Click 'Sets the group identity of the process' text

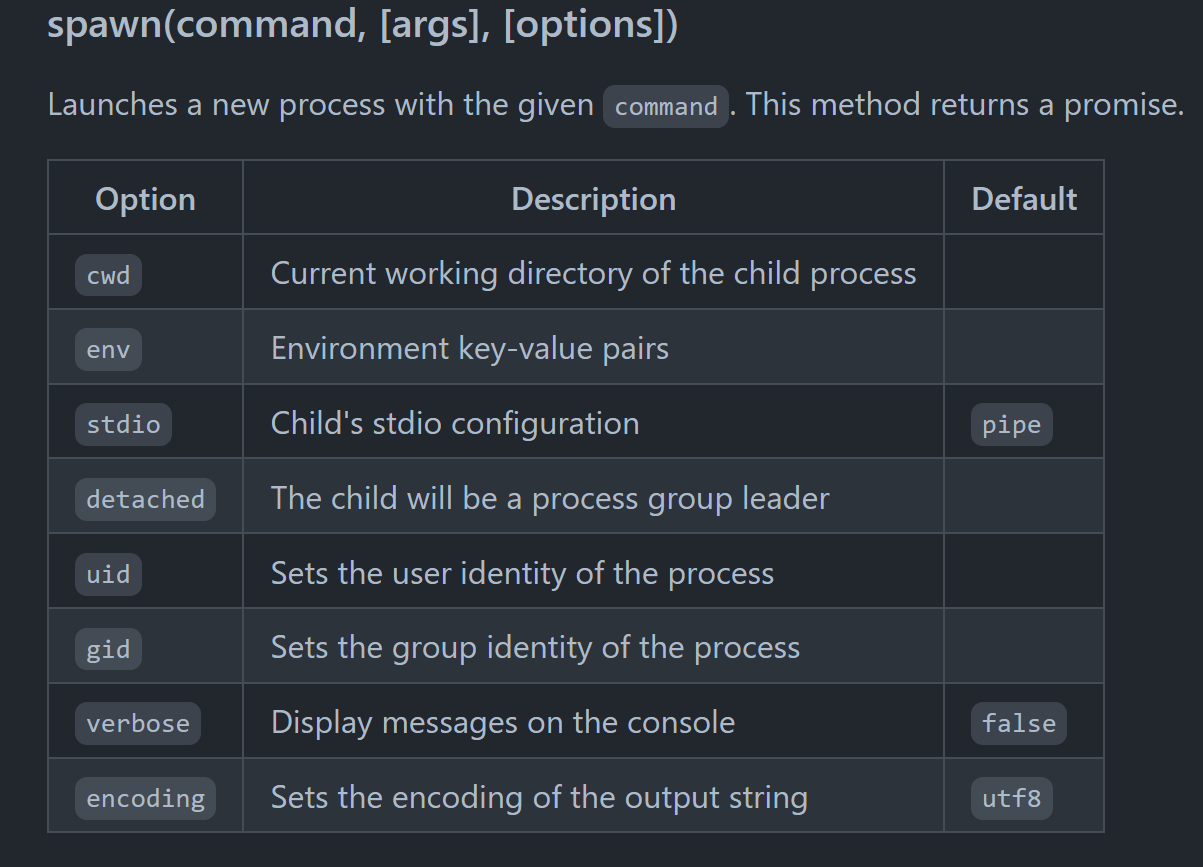[535, 647]
